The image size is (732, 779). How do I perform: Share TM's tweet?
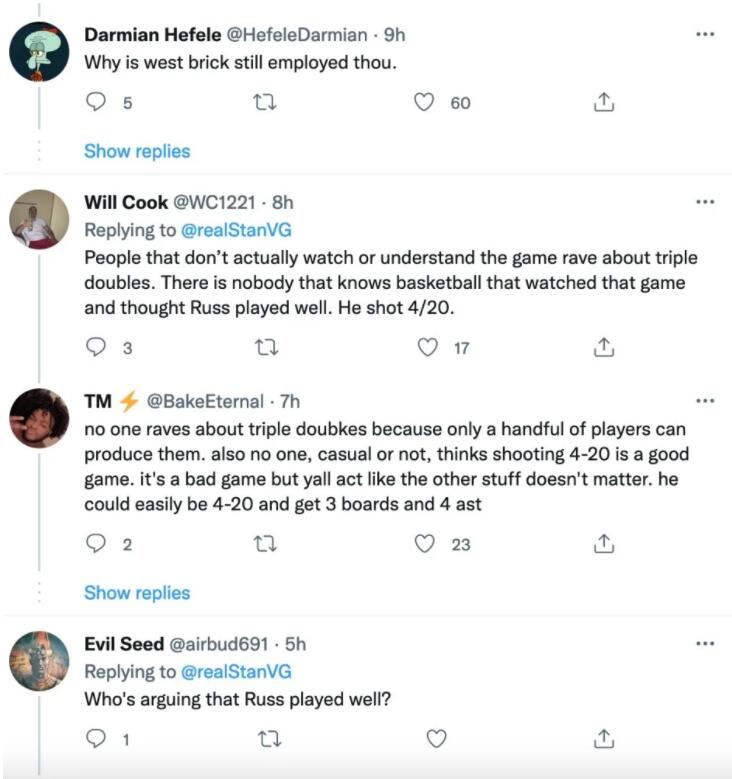(x=603, y=544)
